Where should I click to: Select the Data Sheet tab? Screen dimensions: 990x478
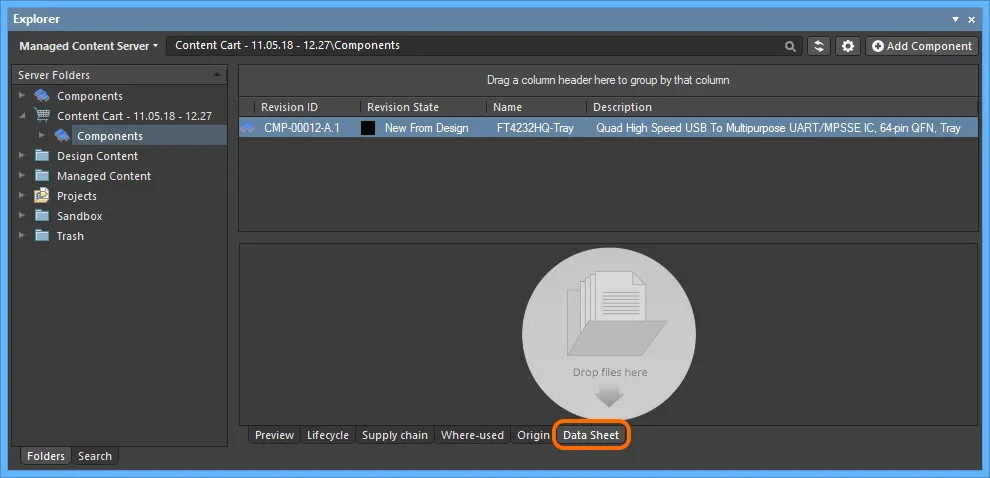tap(591, 435)
